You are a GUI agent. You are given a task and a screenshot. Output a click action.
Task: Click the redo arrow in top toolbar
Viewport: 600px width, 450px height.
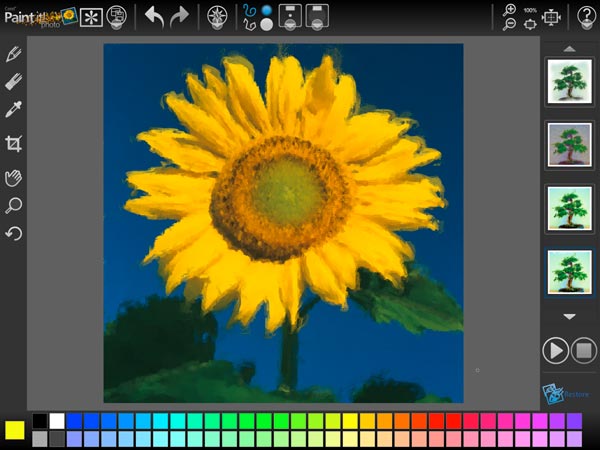pos(179,15)
